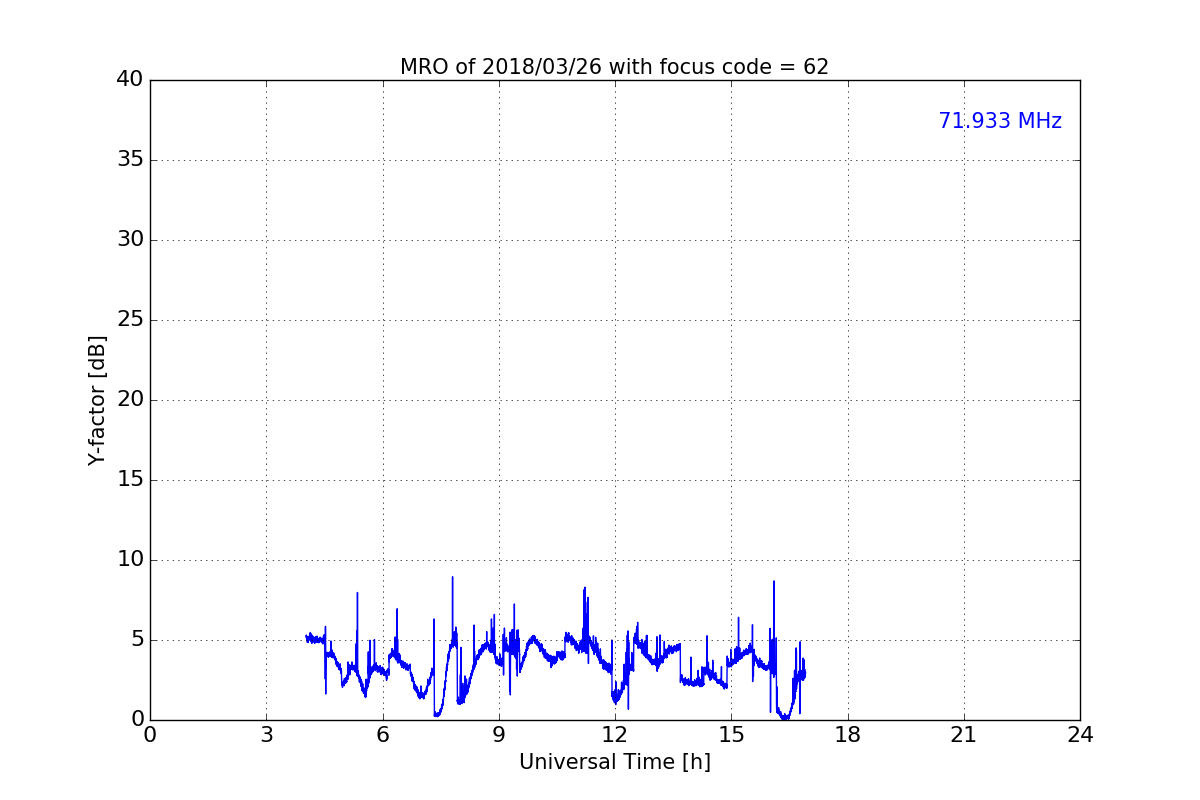
Task: Click the y-axis tick label "35"
Action: [x=130, y=160]
